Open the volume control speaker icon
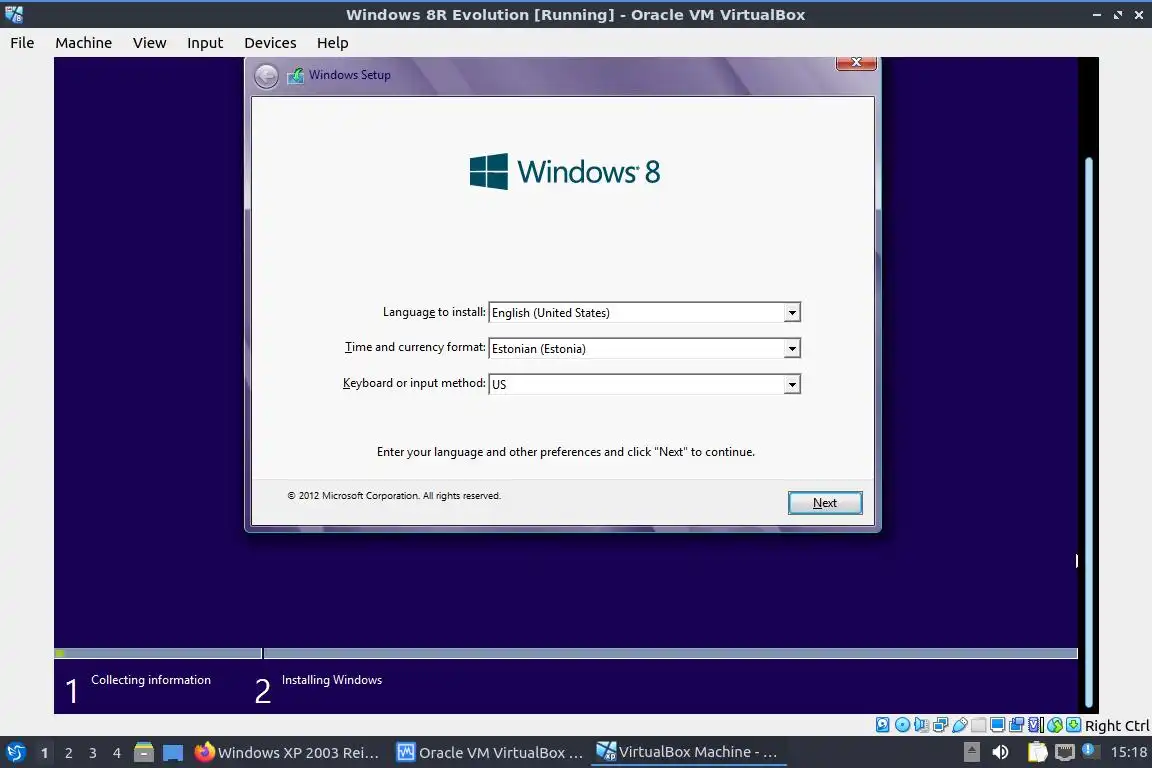1152x768 pixels. pos(1000,752)
